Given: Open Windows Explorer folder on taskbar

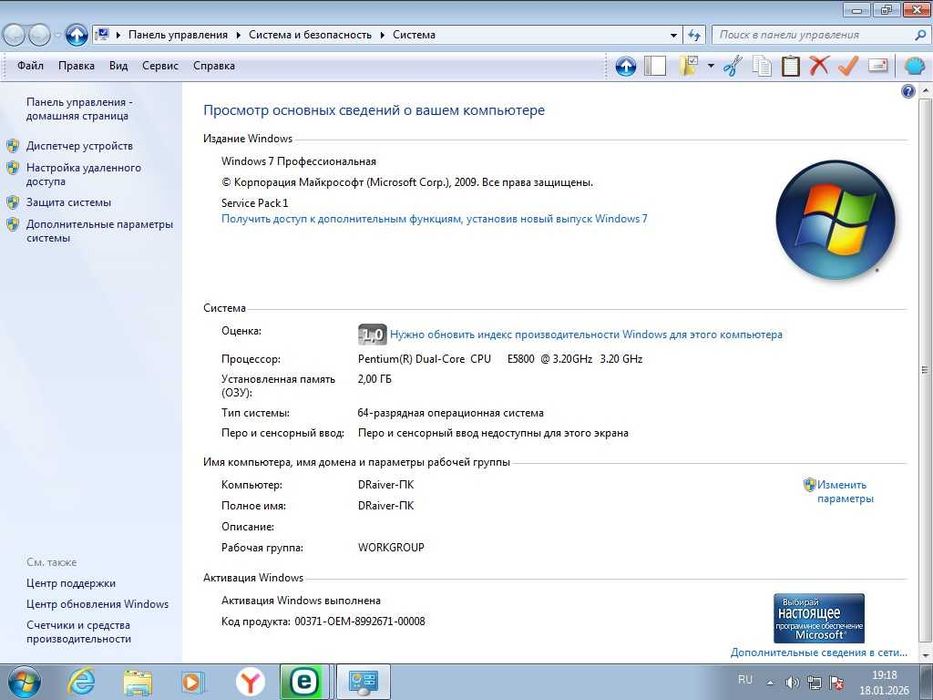Looking at the screenshot, I should pos(137,682).
